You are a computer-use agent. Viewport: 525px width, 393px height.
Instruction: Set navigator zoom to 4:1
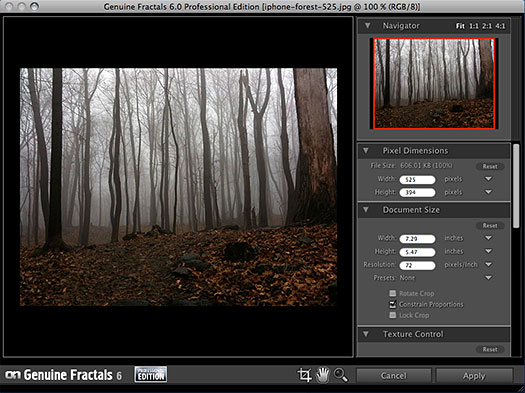click(500, 26)
